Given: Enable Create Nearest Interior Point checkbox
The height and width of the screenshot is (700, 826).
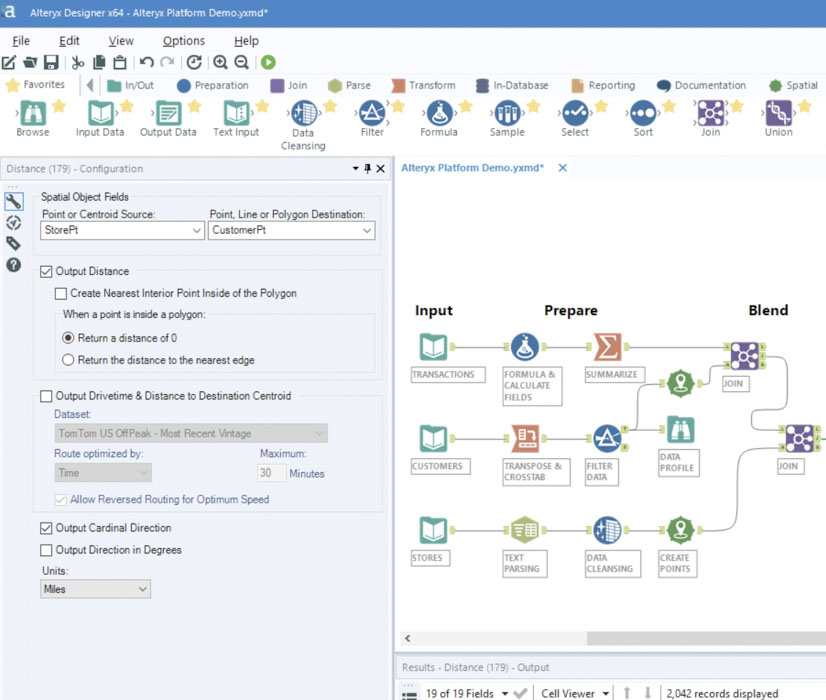Looking at the screenshot, I should coord(61,293).
